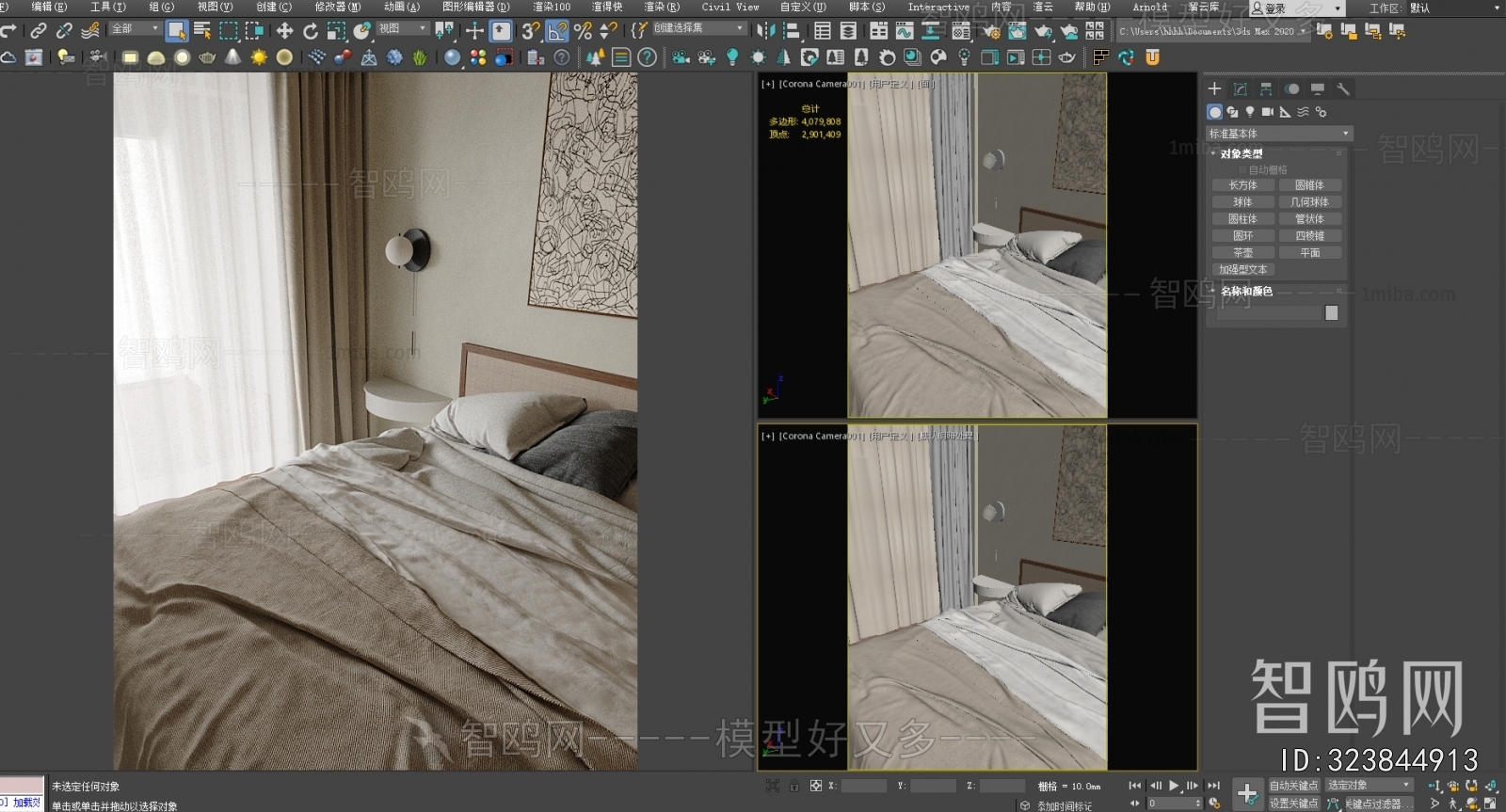Viewport: 1506px width, 812px height.
Task: Click the teapot primitive icon in second toolbar
Action: (x=208, y=57)
